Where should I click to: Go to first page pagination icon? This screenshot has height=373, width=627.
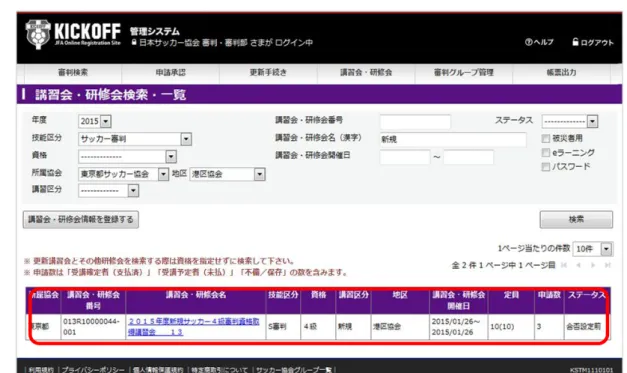coord(564,265)
